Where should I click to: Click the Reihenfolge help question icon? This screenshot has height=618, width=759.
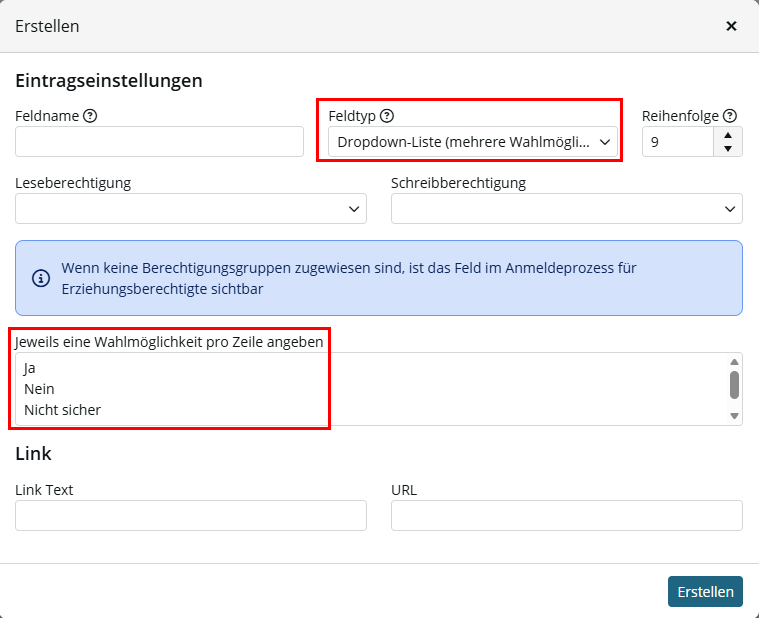[729, 116]
